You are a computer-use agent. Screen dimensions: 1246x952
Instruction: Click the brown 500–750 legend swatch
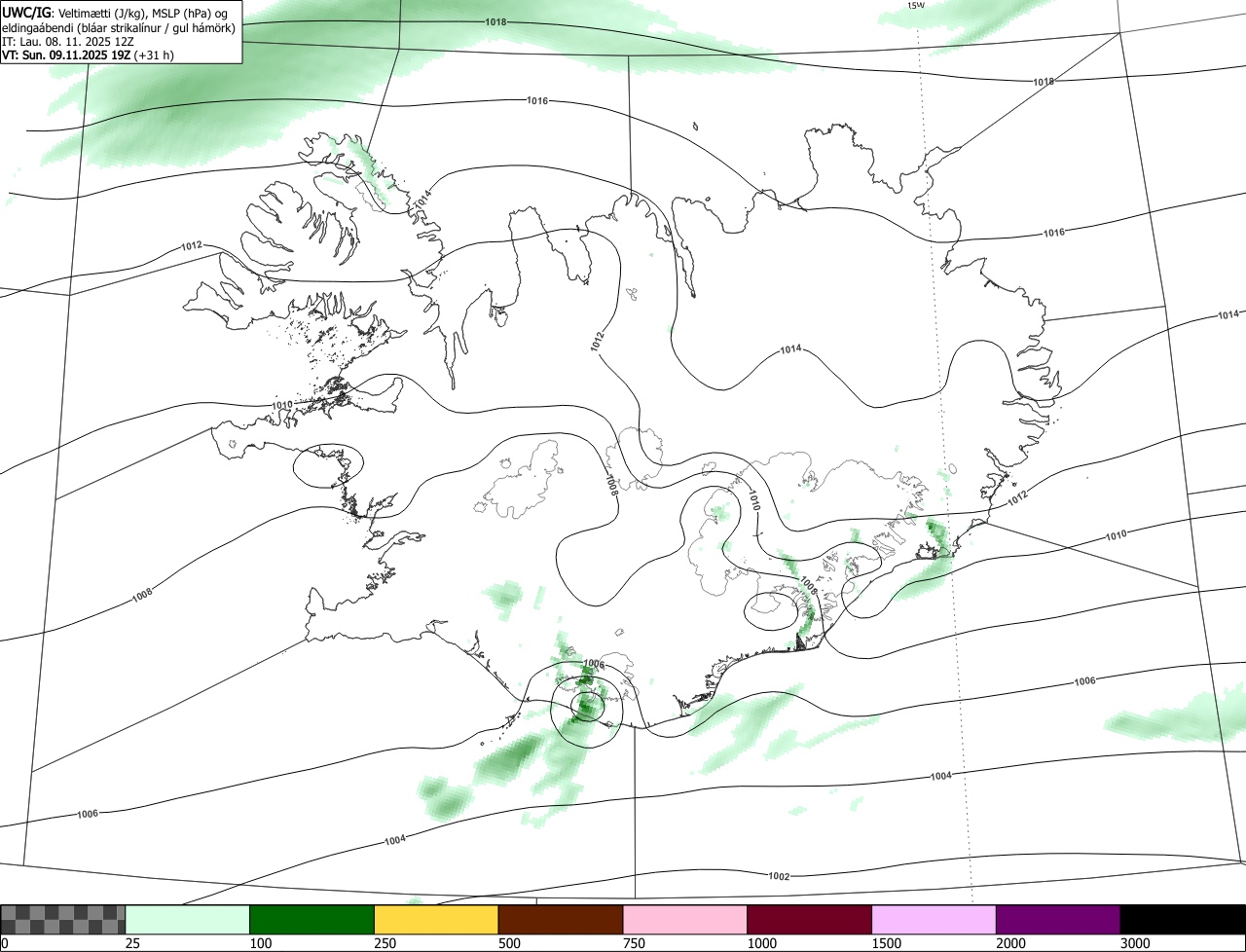tap(561, 920)
